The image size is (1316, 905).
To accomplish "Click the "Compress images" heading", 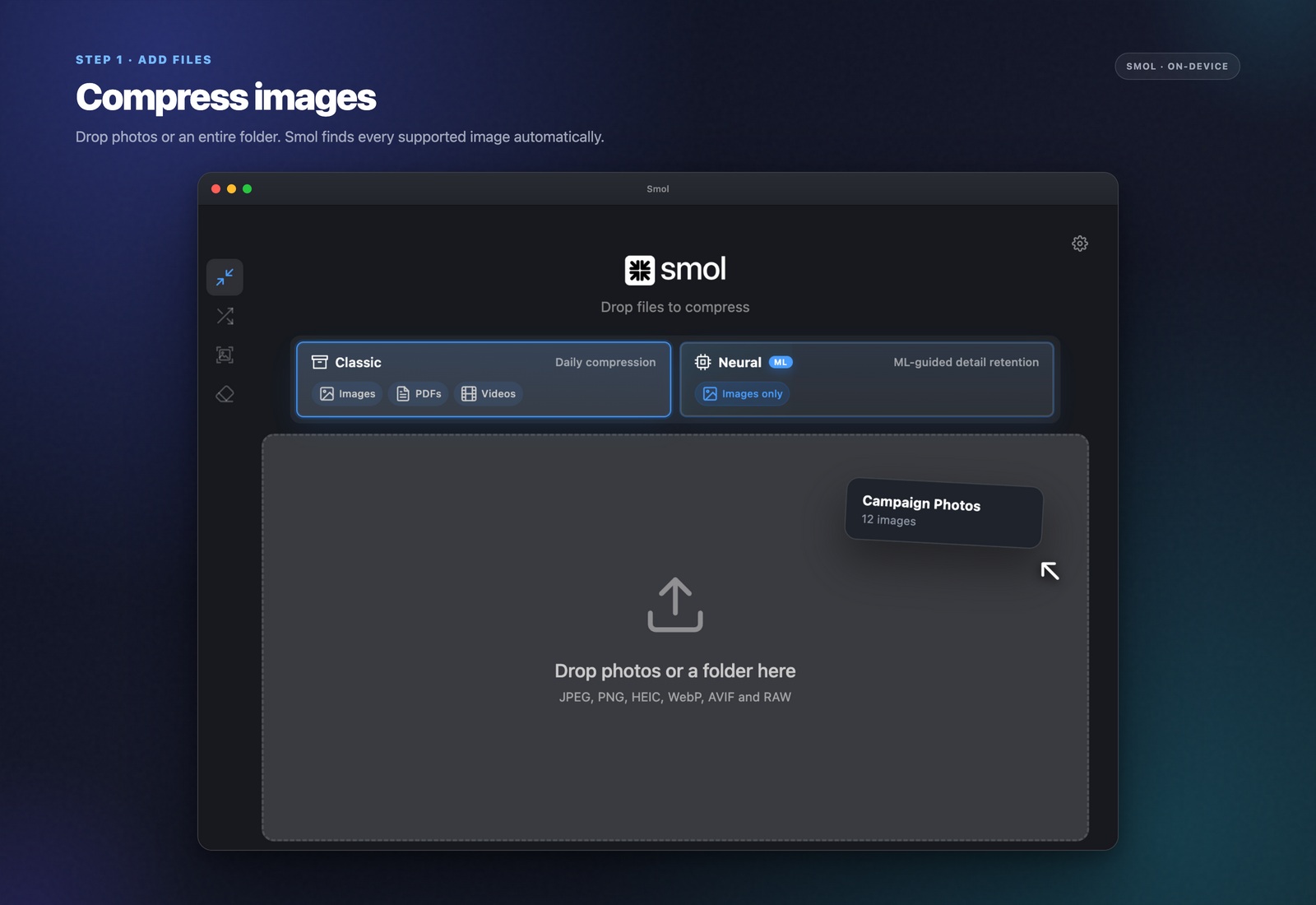I will point(226,97).
